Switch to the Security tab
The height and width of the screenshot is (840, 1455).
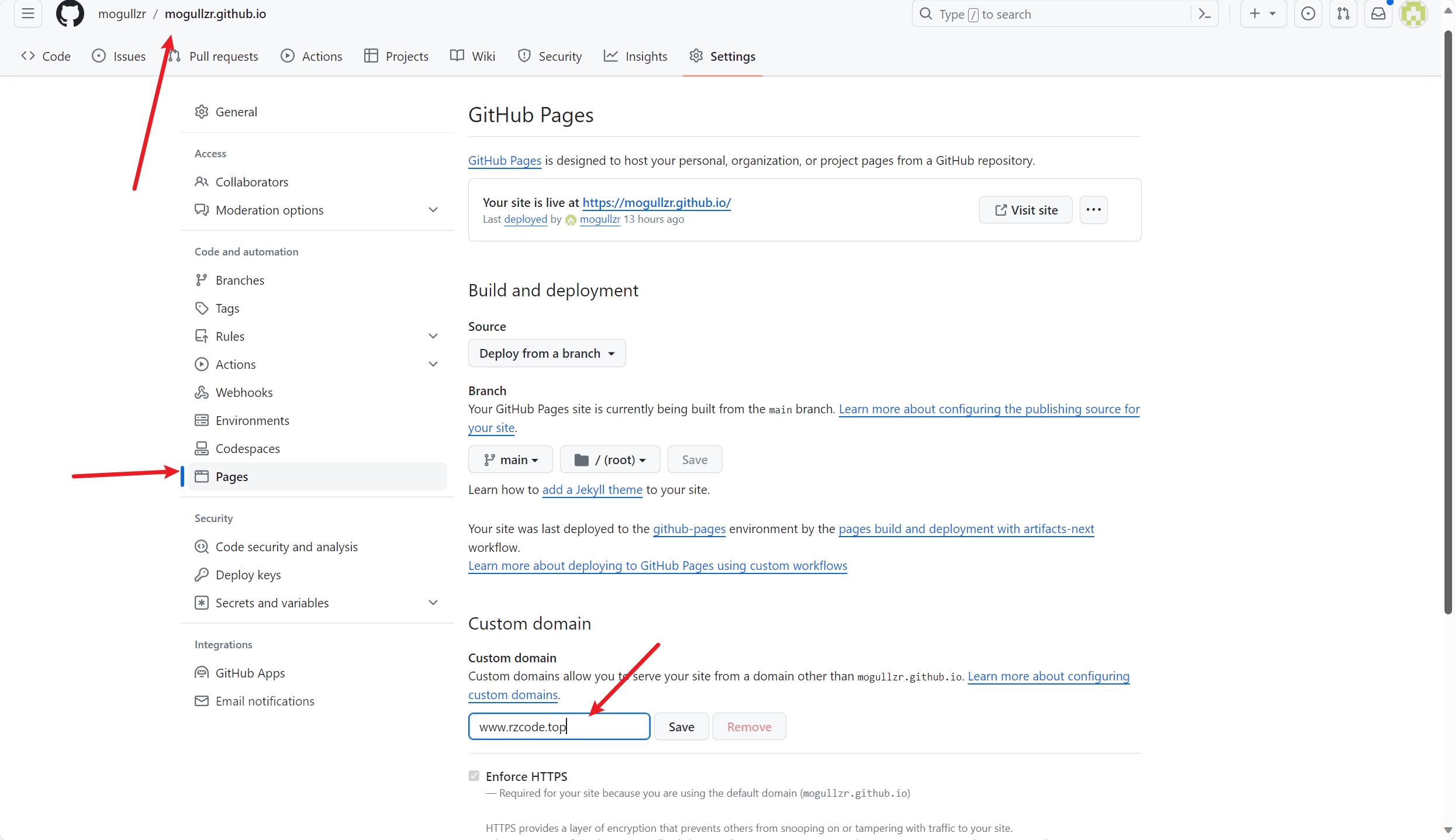coord(549,56)
